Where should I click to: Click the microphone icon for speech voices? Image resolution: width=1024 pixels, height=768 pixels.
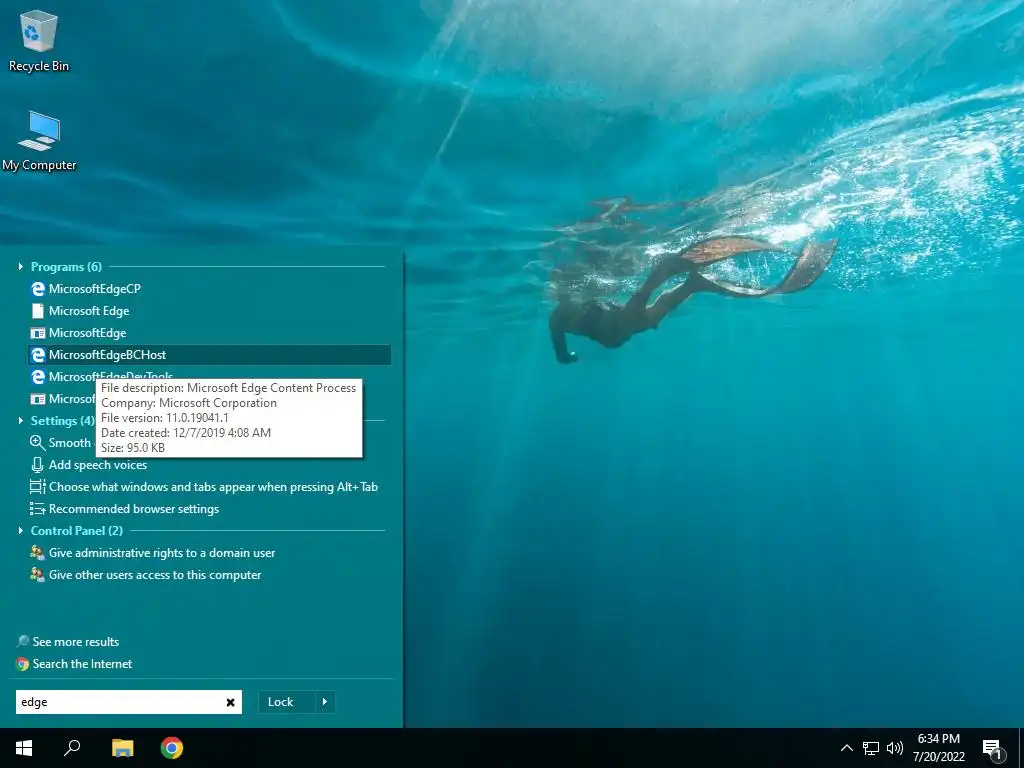[38, 465]
